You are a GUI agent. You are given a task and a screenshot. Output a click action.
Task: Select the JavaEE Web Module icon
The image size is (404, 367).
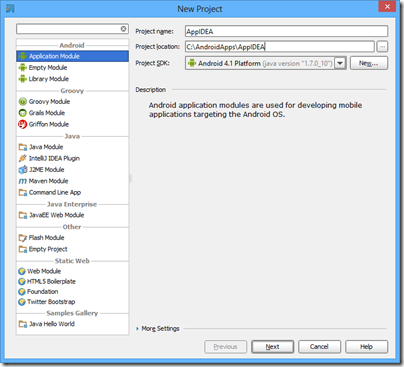(x=23, y=215)
